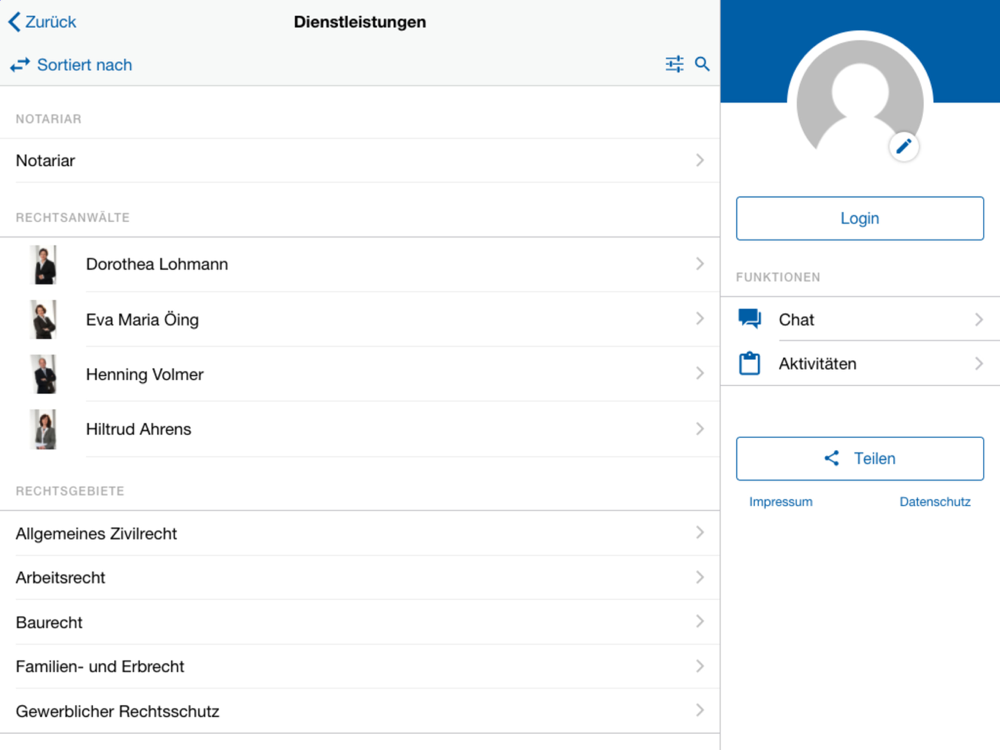Open Allgemeines Zivilrecht
Screen dimensions: 1000x750
coord(360,533)
